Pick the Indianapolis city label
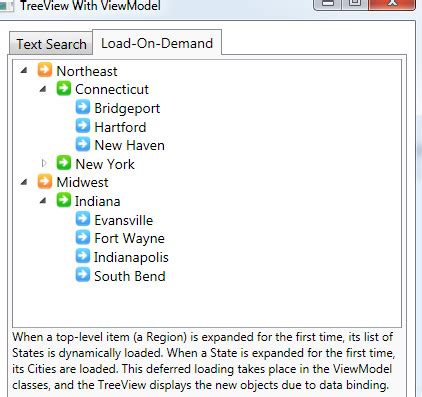The height and width of the screenshot is (397, 422). [x=131, y=257]
